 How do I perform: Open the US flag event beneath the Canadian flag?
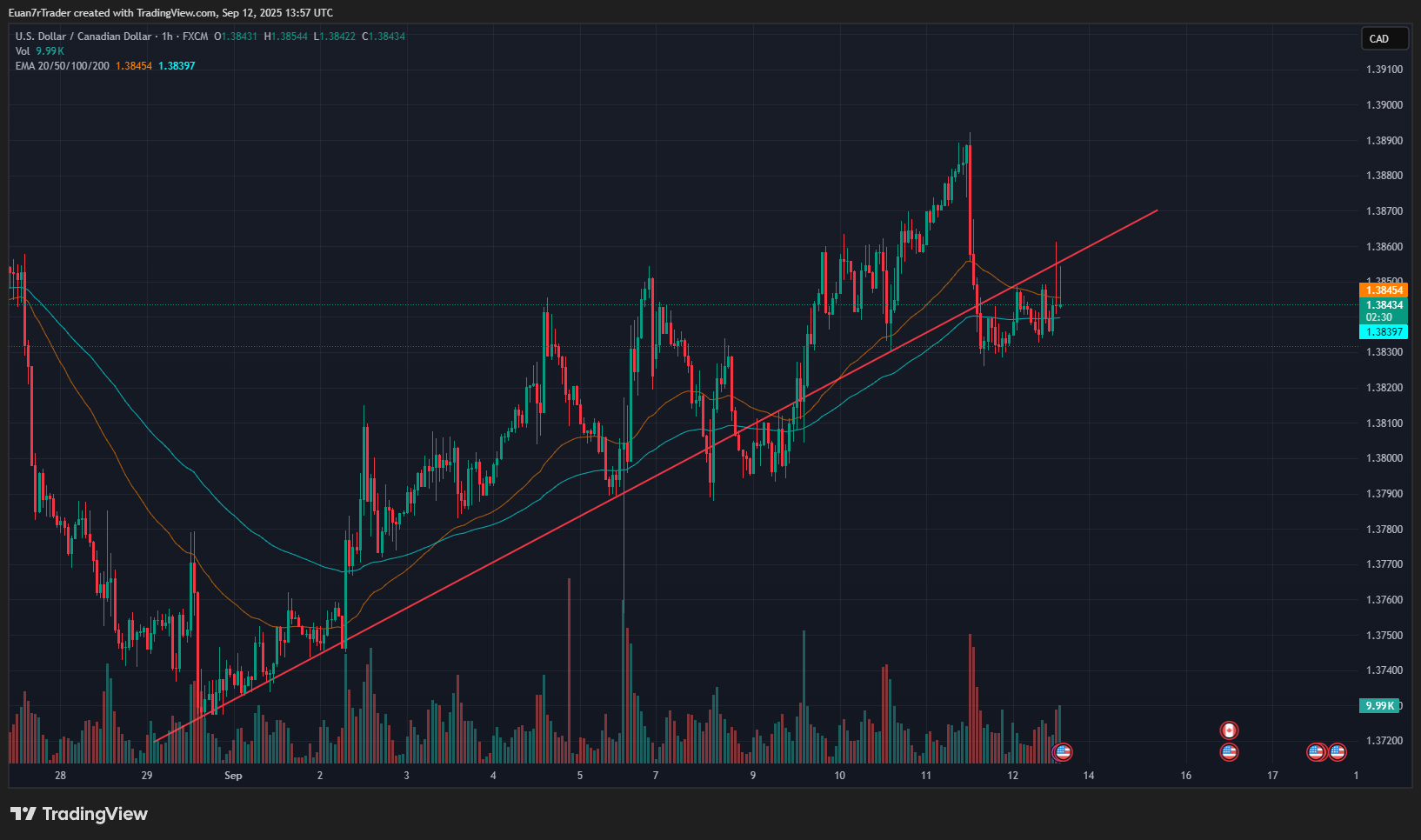1229,752
